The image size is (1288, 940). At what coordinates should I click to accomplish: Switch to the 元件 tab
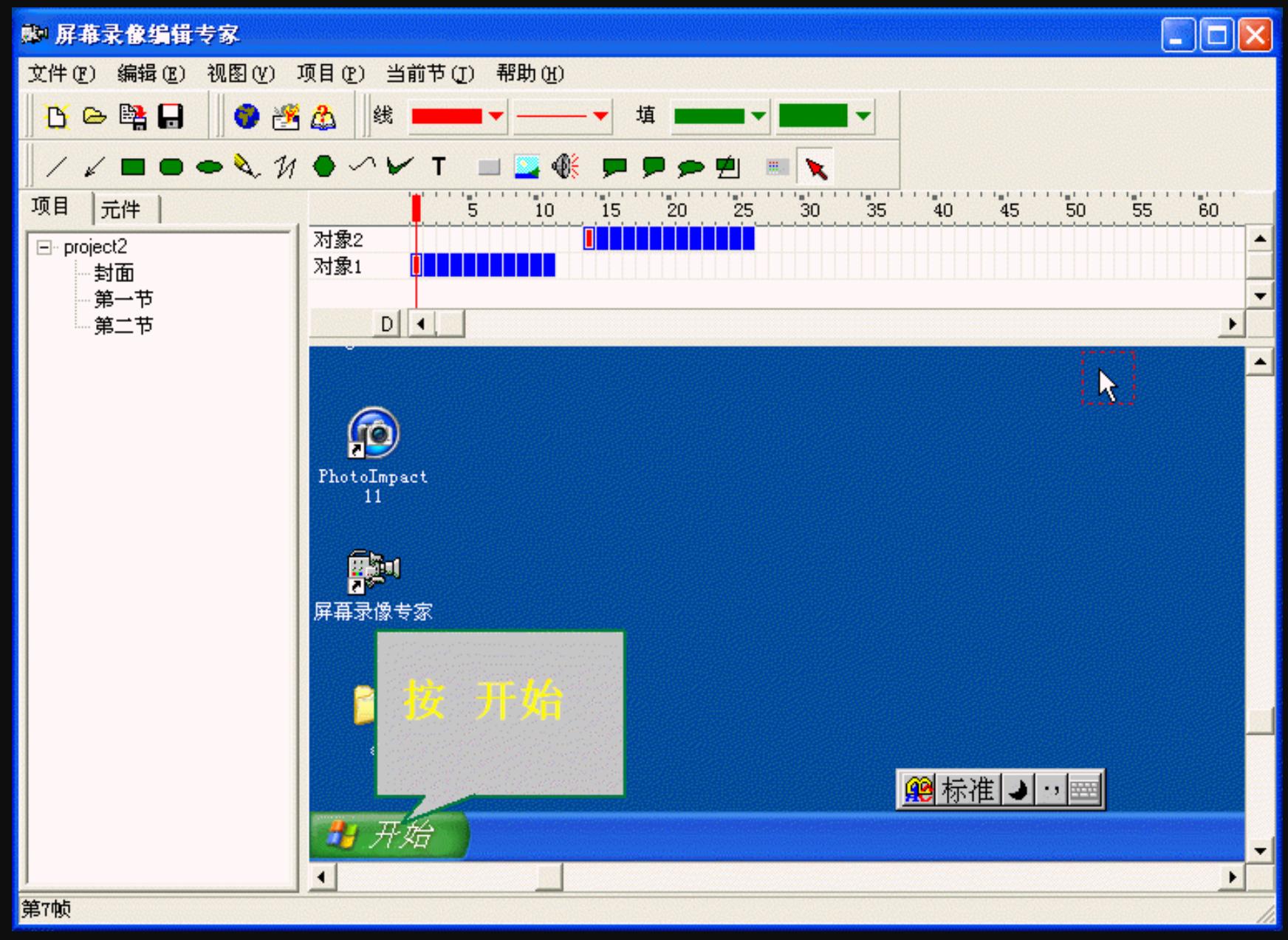coord(121,208)
